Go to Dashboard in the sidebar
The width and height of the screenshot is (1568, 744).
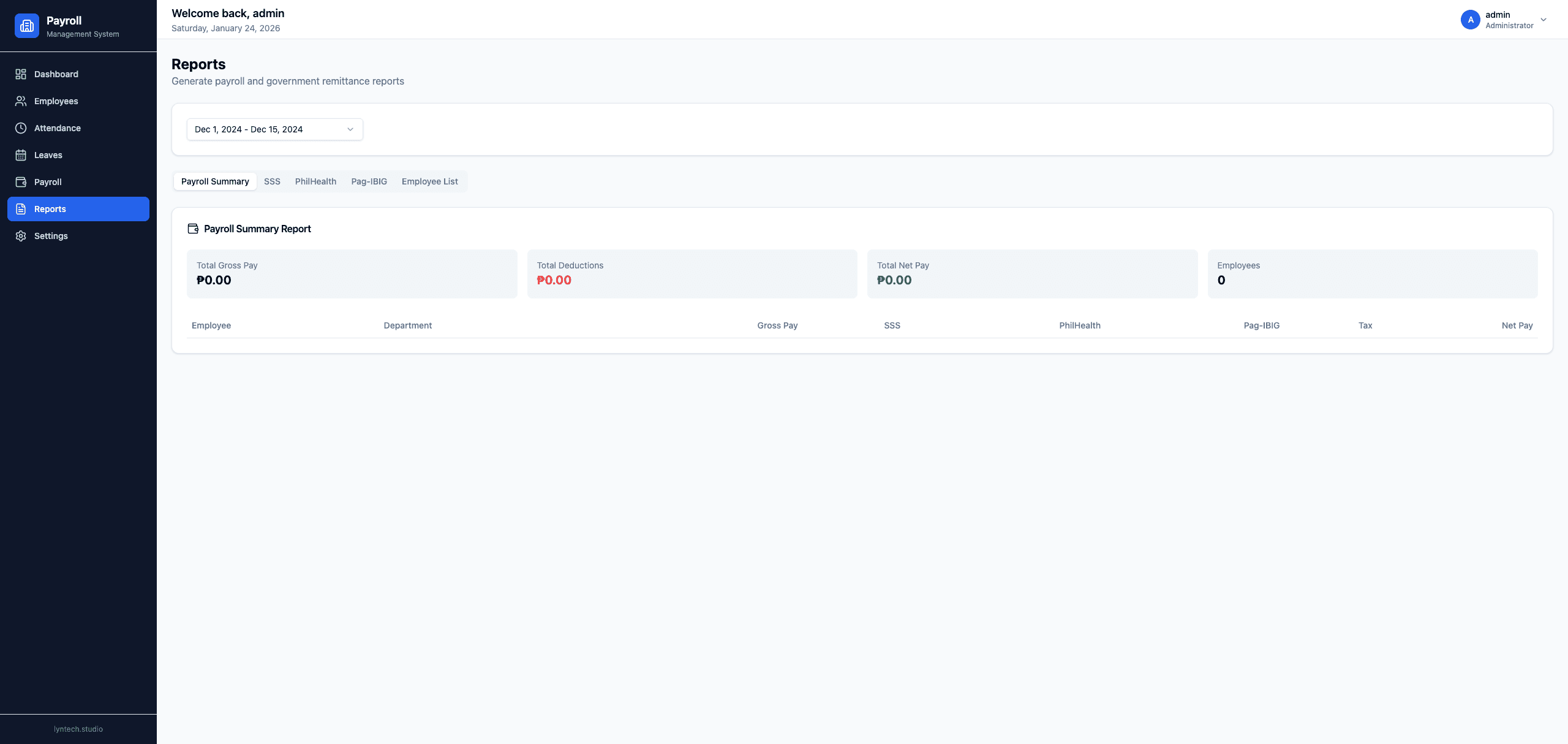78,74
